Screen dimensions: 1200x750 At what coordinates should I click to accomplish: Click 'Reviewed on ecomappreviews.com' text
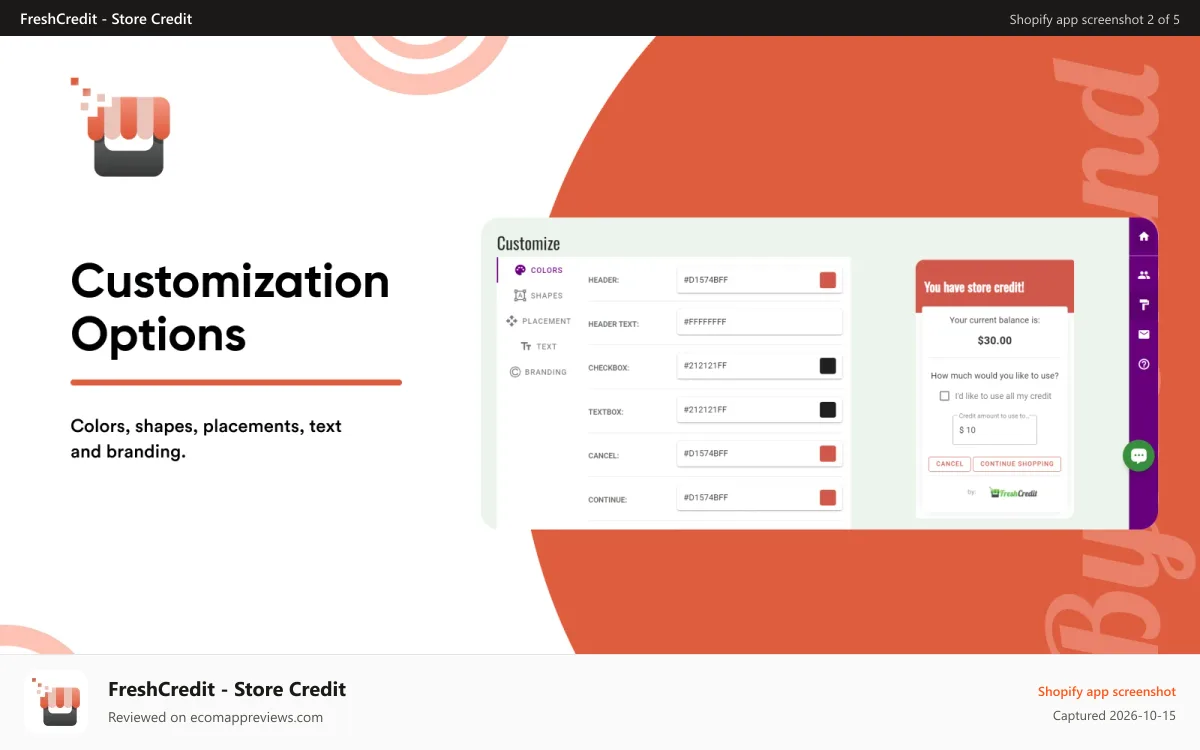pyautogui.click(x=215, y=717)
